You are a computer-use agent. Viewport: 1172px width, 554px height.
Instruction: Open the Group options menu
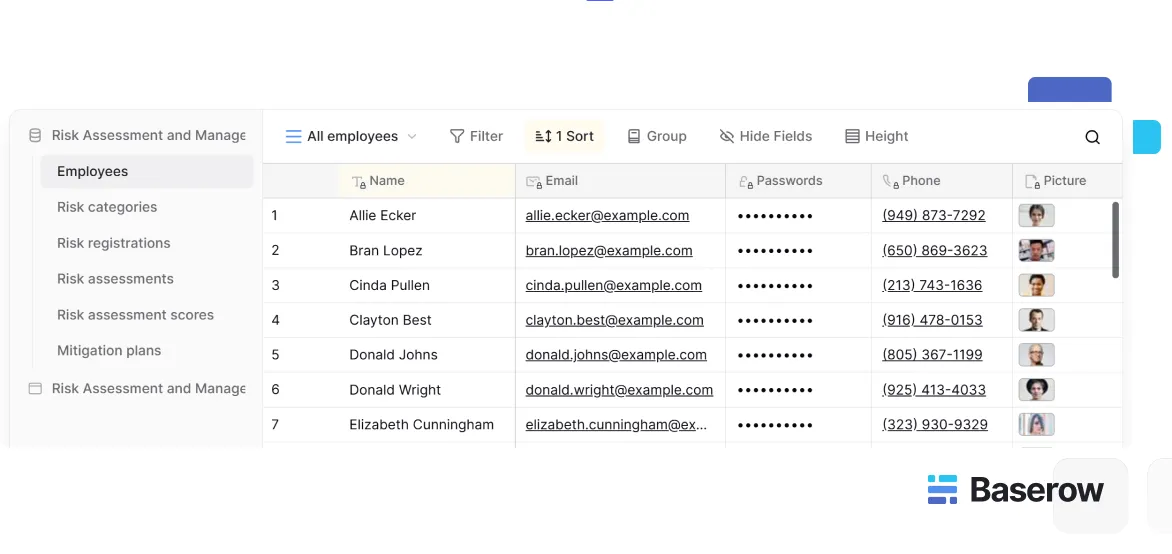tap(656, 137)
